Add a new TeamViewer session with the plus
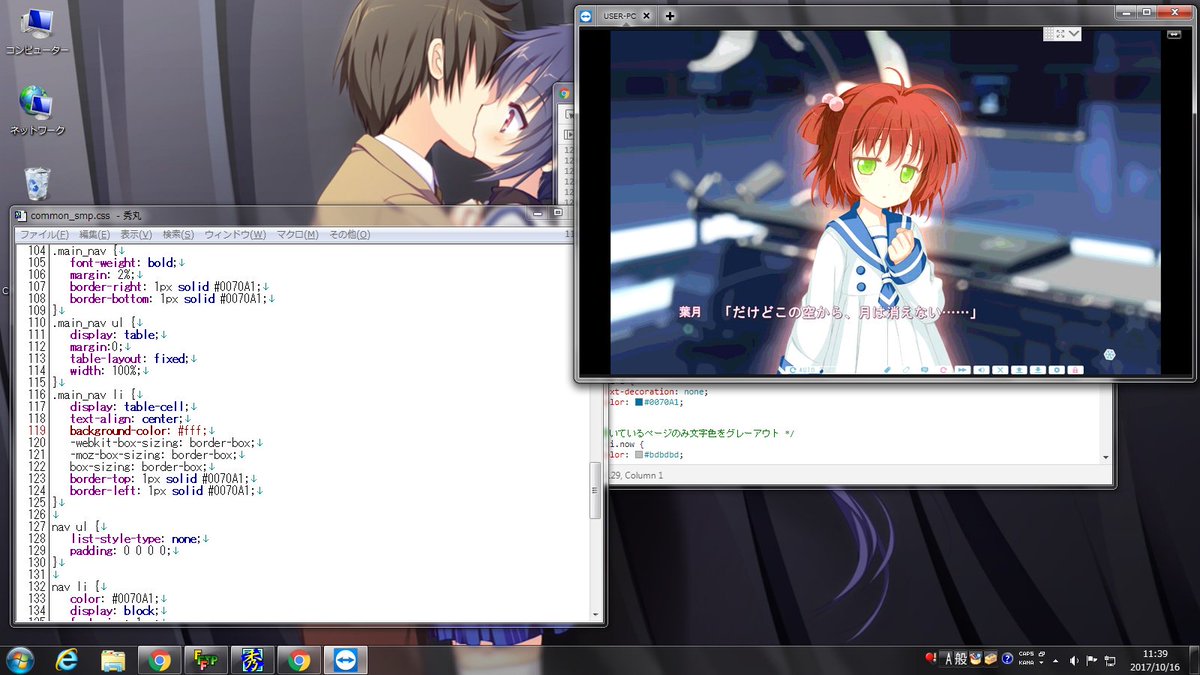 [x=670, y=16]
